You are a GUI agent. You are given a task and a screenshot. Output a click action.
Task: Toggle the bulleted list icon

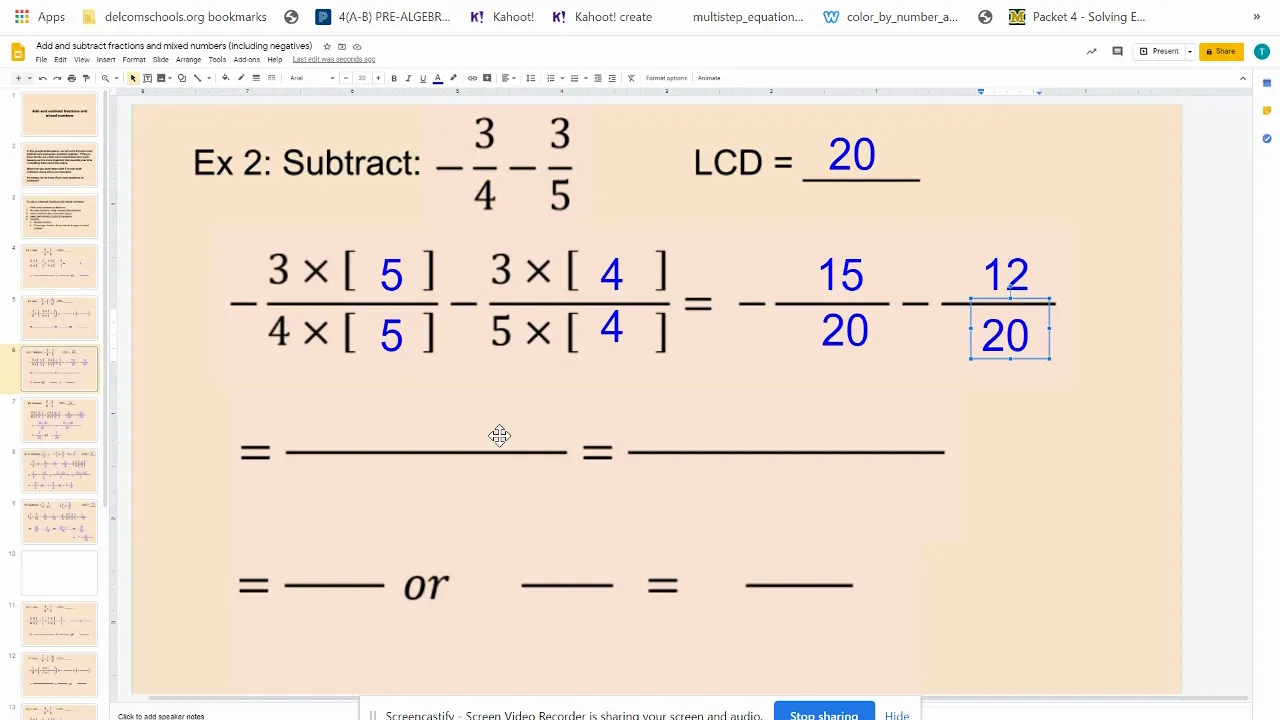pyautogui.click(x=574, y=78)
